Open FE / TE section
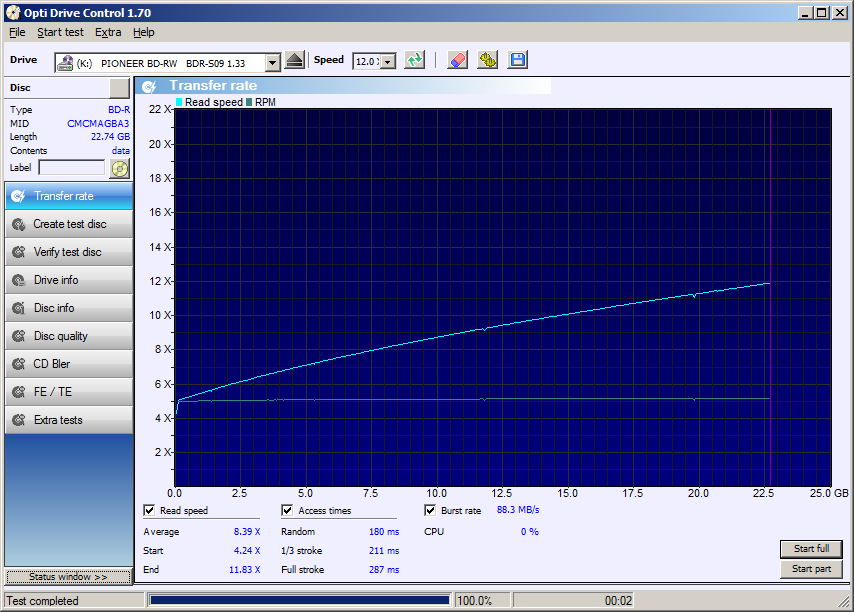Image resolution: width=854 pixels, height=612 pixels. click(x=69, y=392)
